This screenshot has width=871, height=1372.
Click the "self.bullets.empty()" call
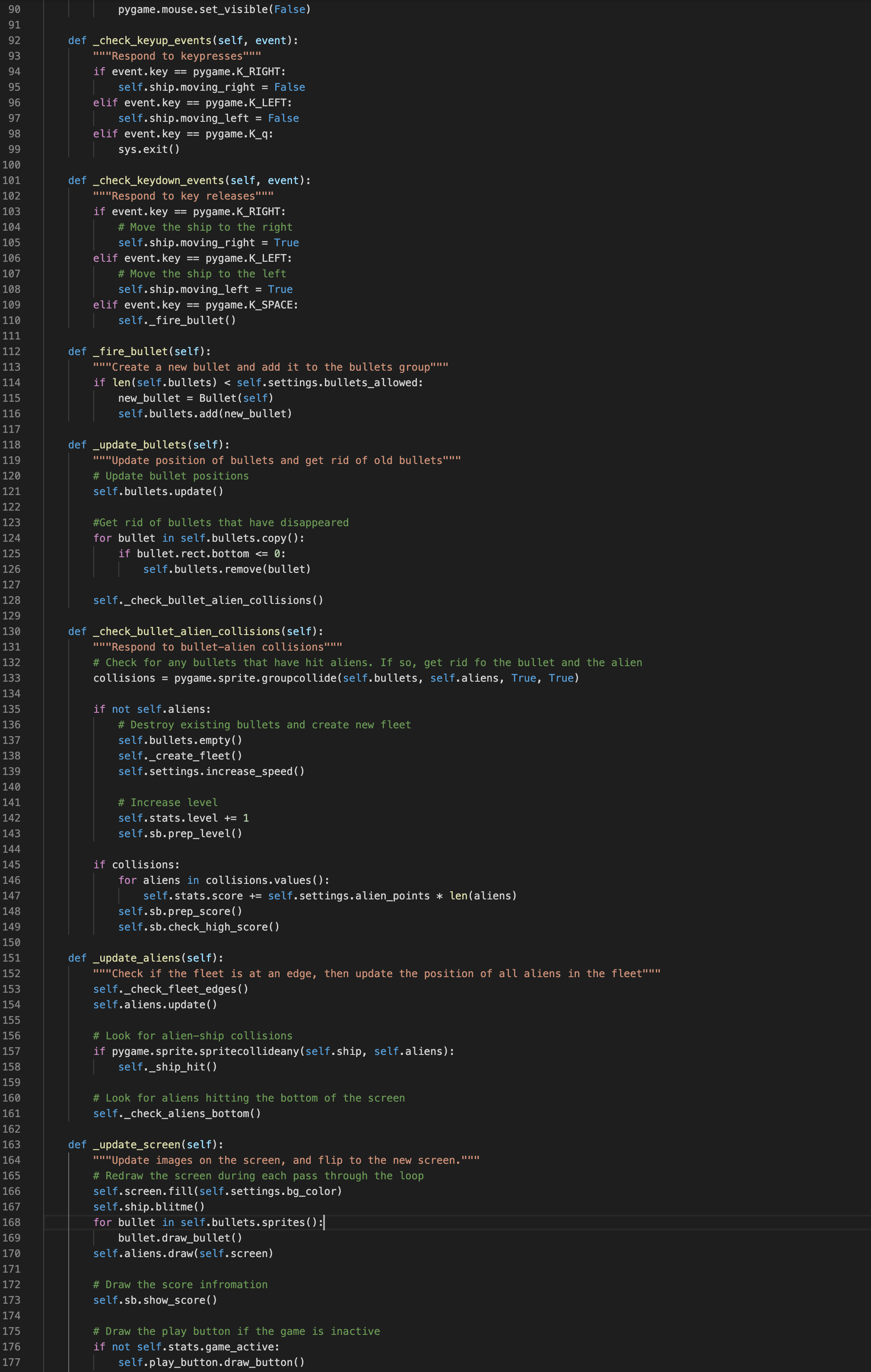click(x=180, y=740)
